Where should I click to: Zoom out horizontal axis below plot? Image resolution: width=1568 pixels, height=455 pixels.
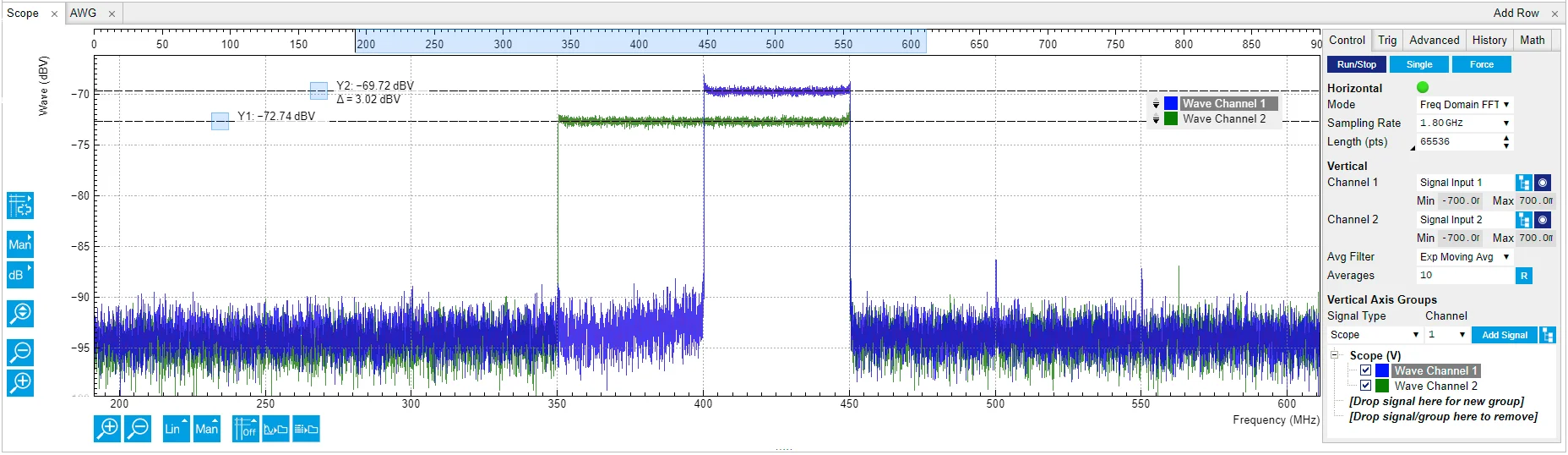[x=138, y=429]
